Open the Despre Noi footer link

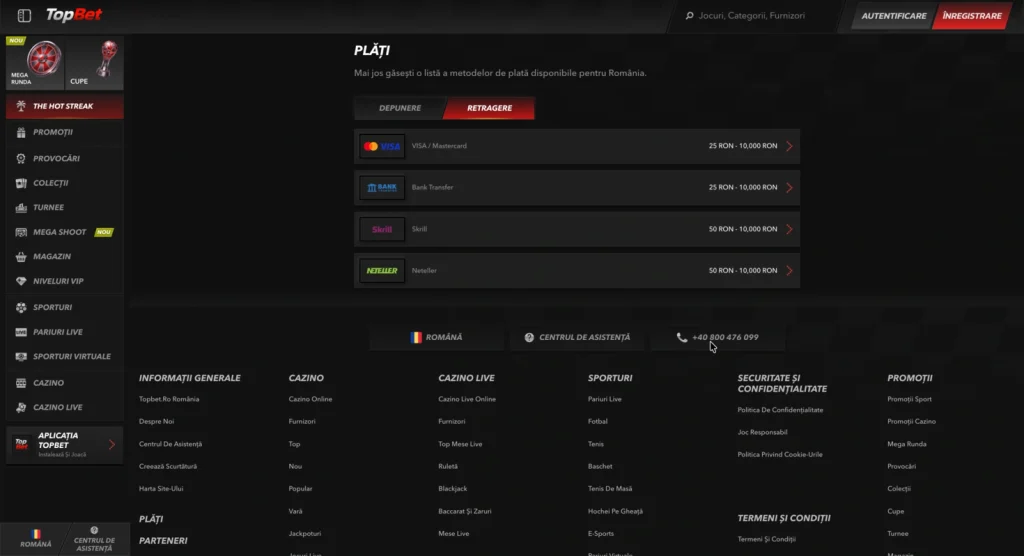(x=156, y=421)
